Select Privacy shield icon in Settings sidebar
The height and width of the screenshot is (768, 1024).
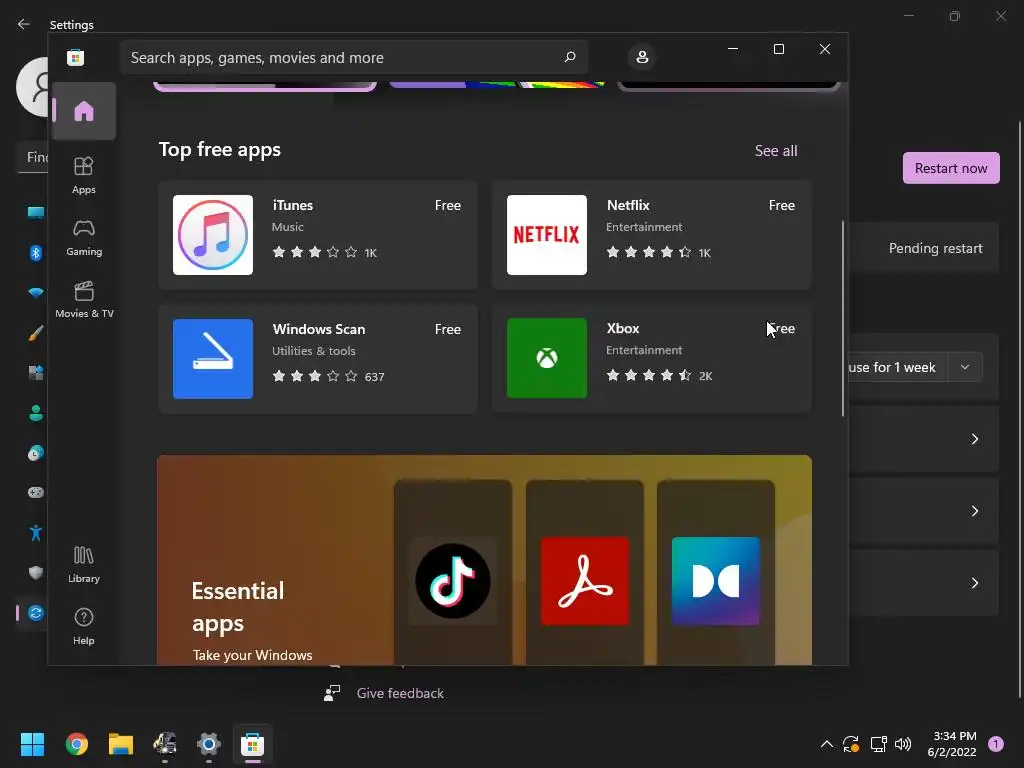36,573
